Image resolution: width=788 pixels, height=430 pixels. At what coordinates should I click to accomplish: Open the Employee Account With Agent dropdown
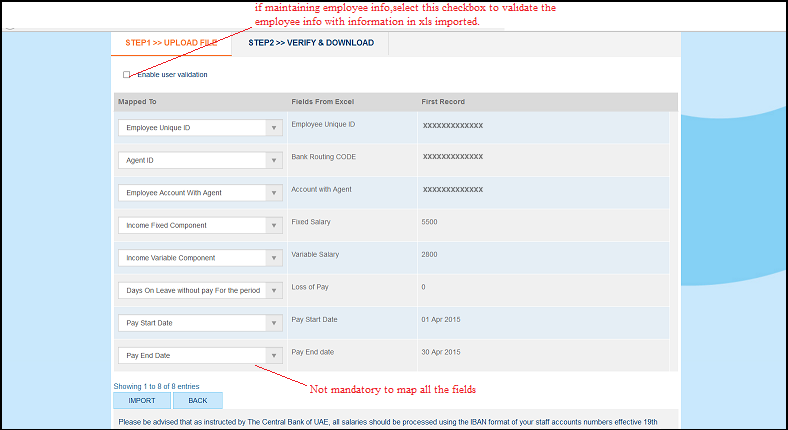(199, 193)
